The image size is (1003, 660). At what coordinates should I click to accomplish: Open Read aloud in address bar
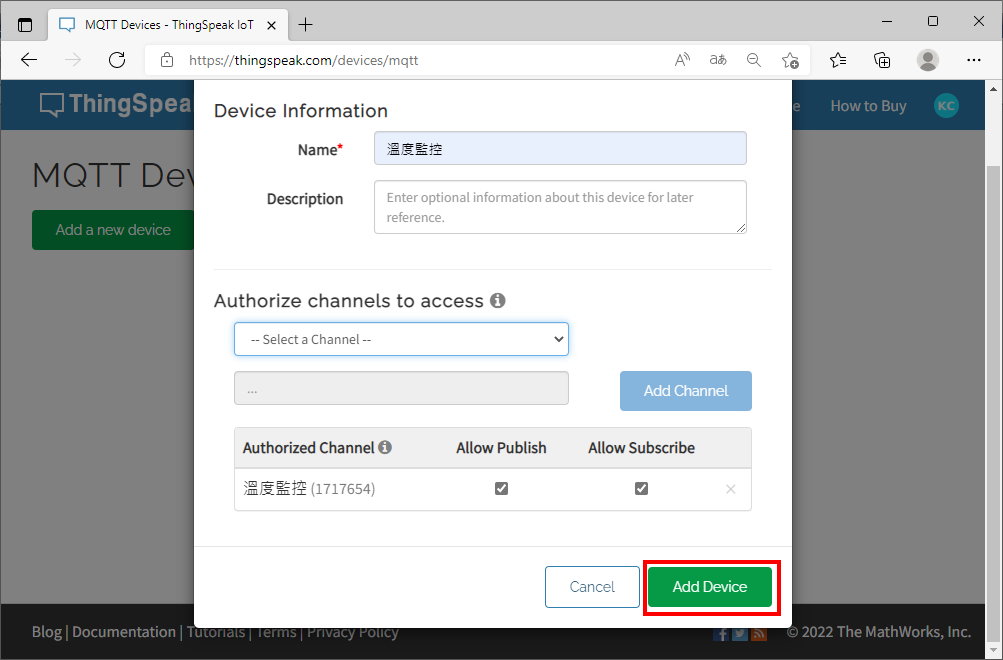click(x=683, y=60)
